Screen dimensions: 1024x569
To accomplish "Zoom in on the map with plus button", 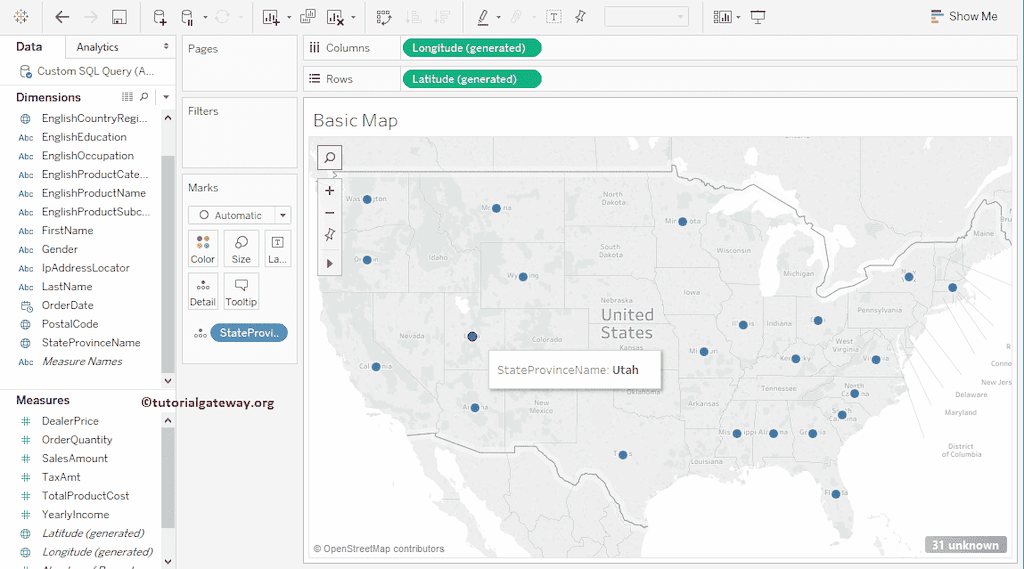I will [330, 190].
